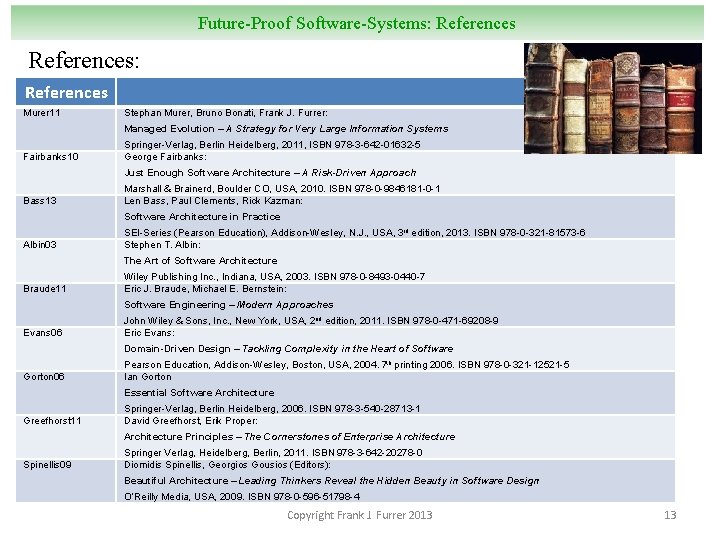Click 'David Greefhorst, Erik Proper:' author line
Viewport: 720px width, 540px height.
click(191, 422)
